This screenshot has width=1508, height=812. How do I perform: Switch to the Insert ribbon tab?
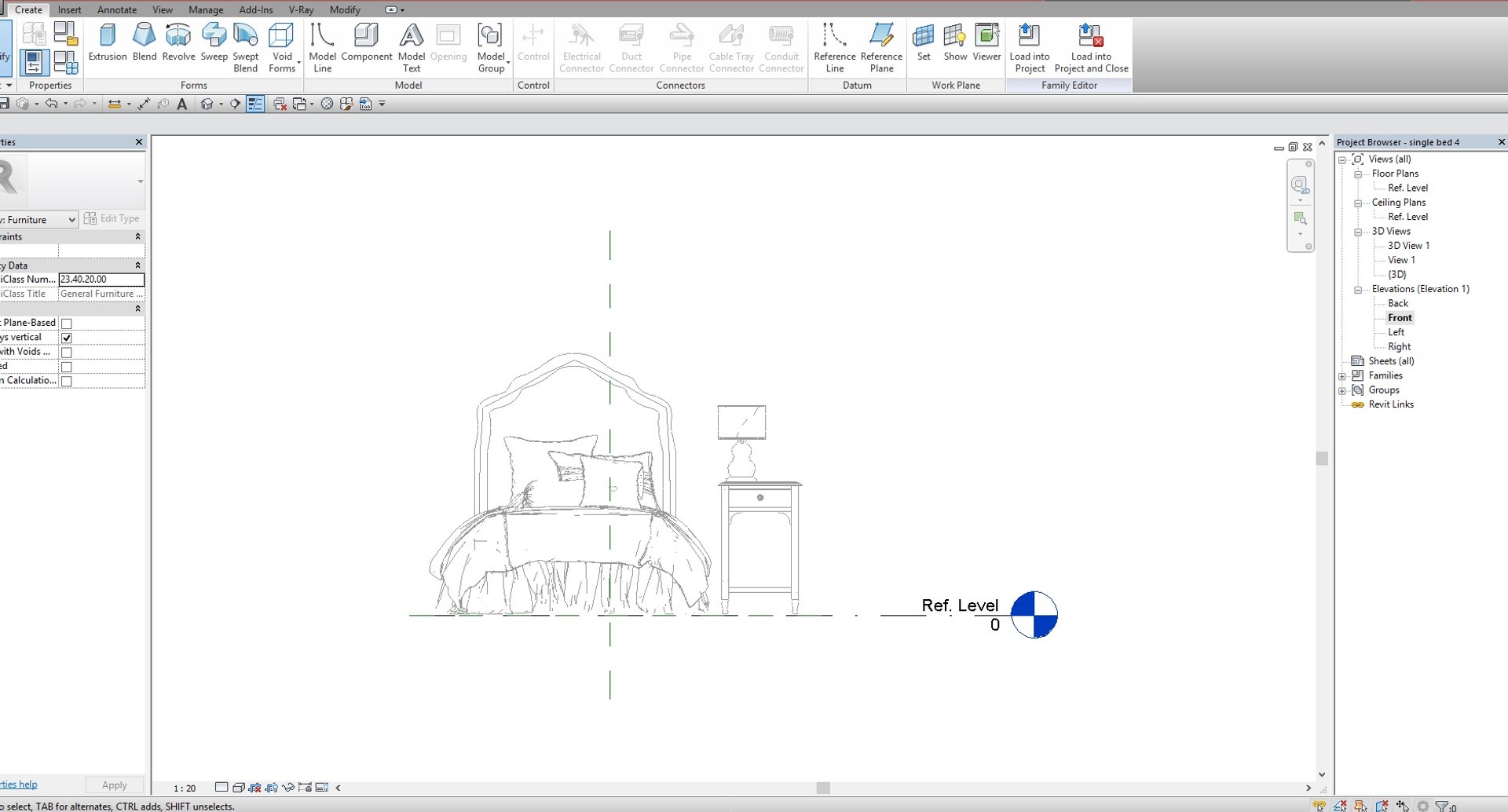[69, 9]
